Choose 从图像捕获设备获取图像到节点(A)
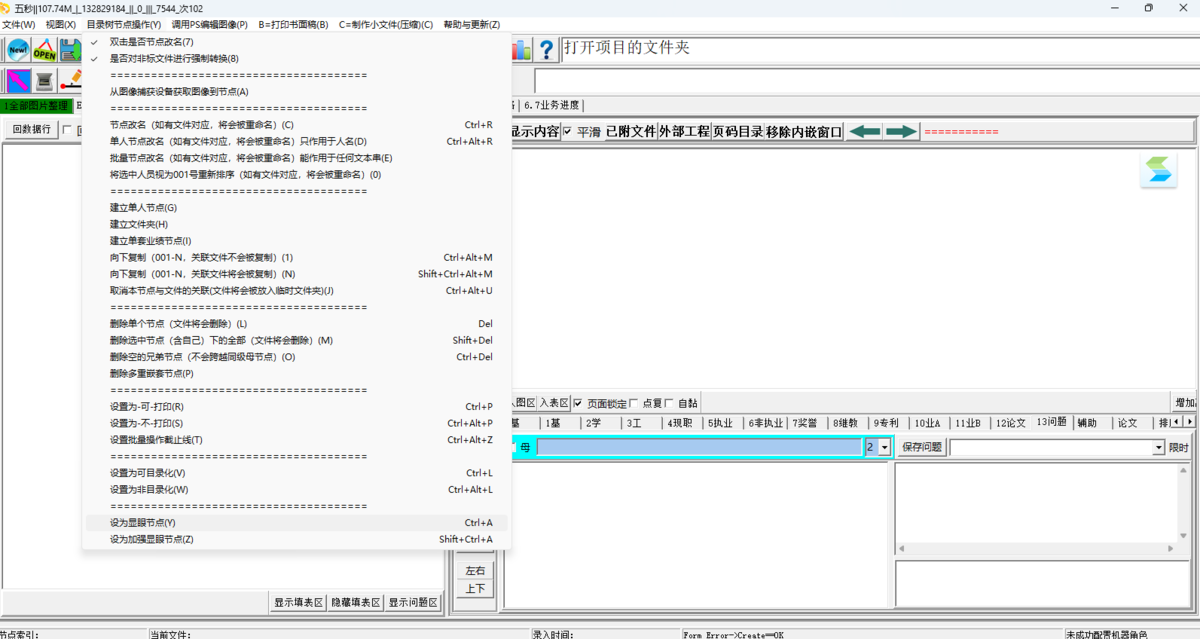This screenshot has width=1200, height=639. [x=297, y=92]
